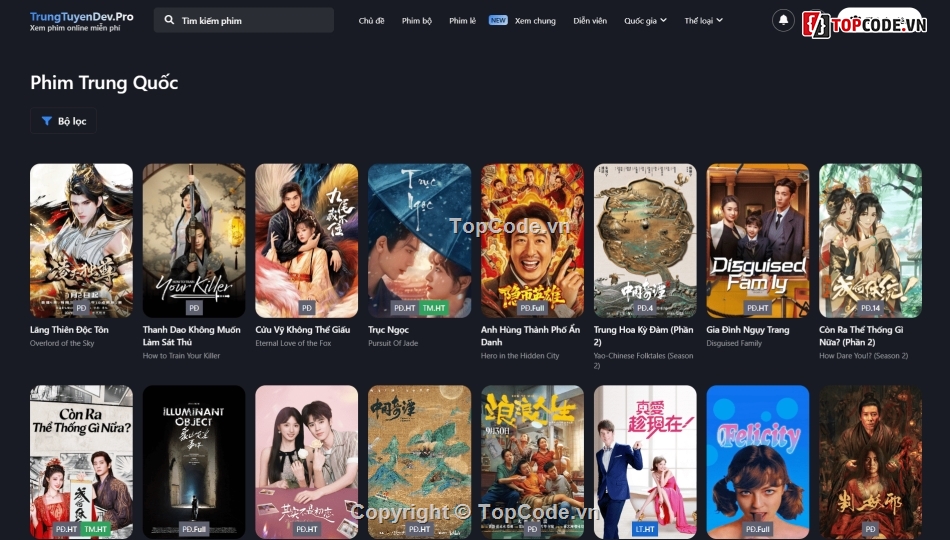Image resolution: width=950 pixels, height=540 pixels.
Task: Click the Xem chung link
Action: [x=535, y=20]
